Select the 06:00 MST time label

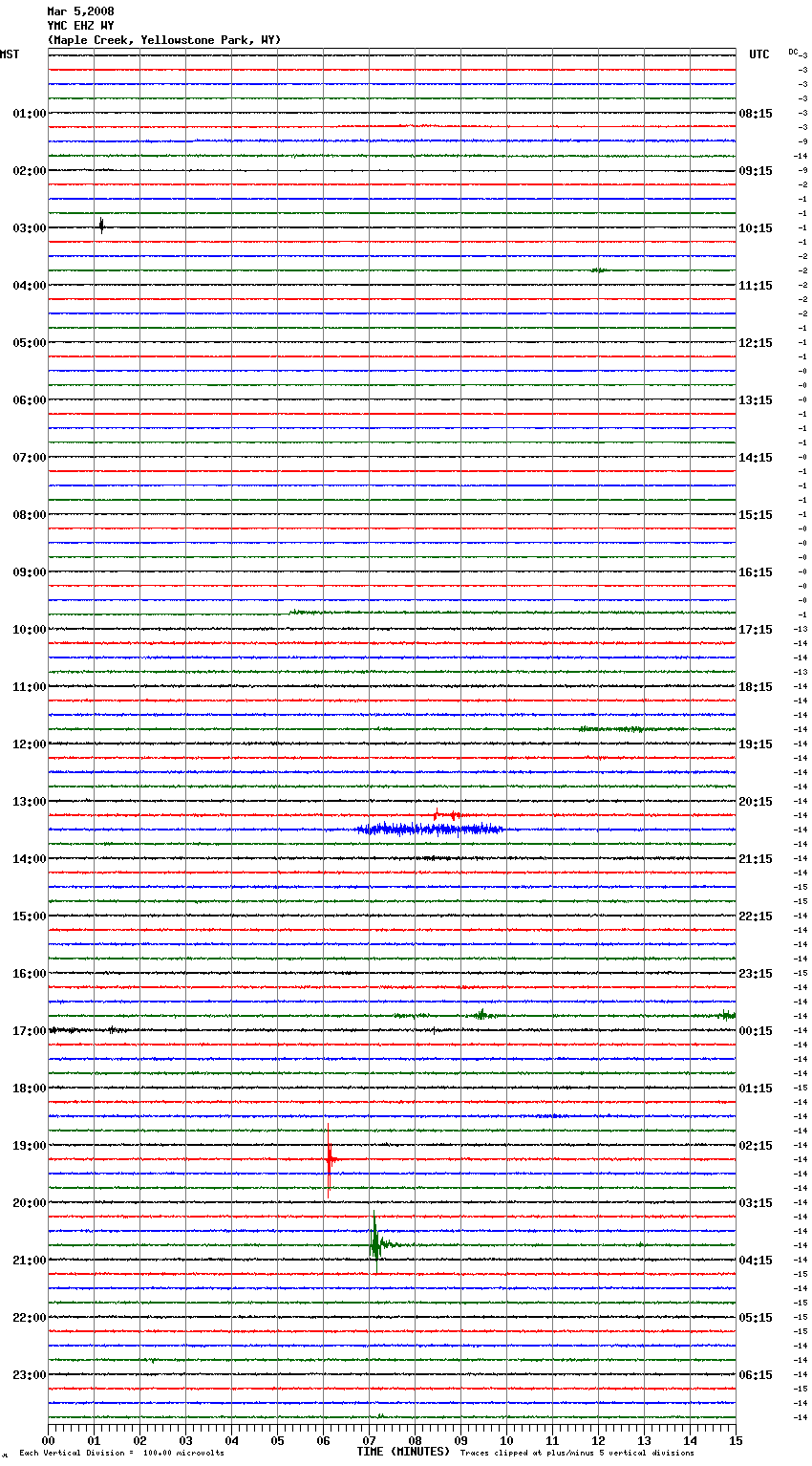(x=30, y=400)
